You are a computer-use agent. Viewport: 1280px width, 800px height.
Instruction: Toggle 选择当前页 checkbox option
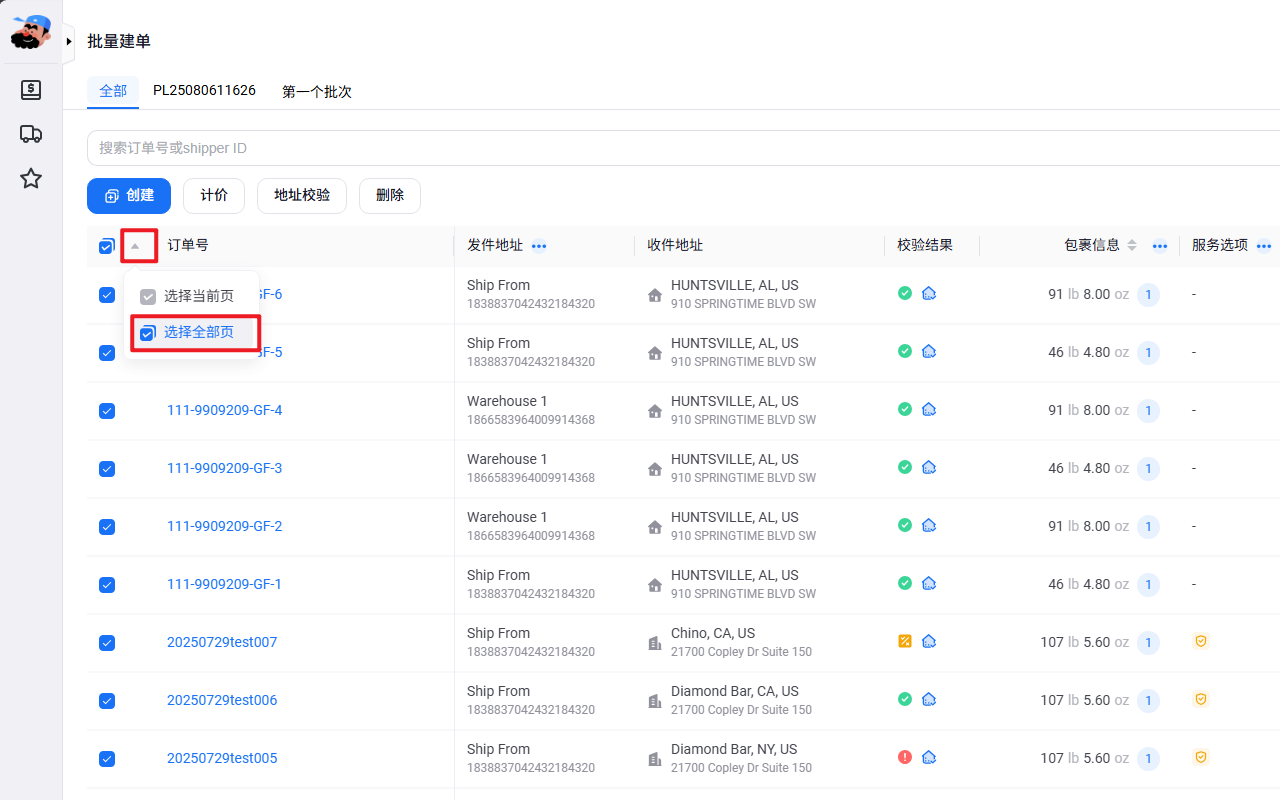(x=148, y=297)
